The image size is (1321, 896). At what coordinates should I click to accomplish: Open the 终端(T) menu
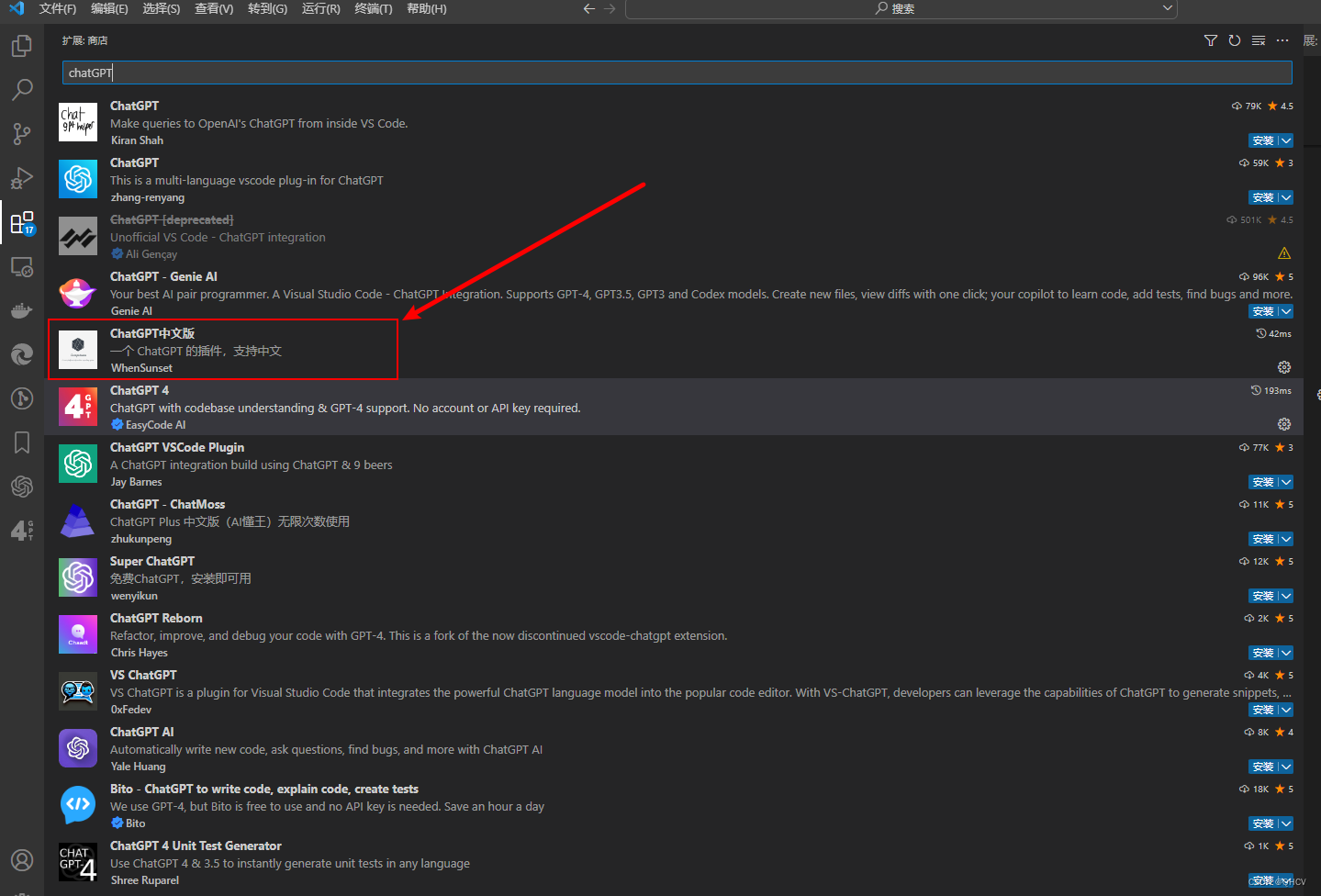coord(374,8)
